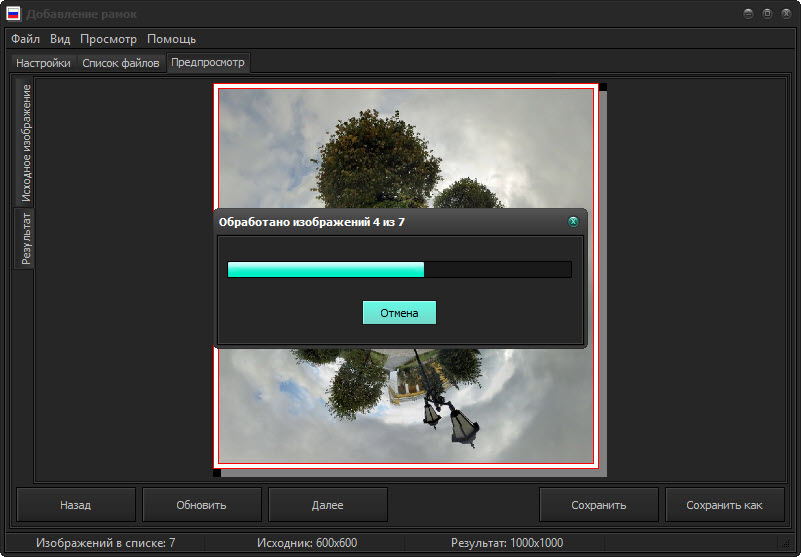This screenshot has width=801, height=557.
Task: Click the Обновить button
Action: tap(201, 505)
